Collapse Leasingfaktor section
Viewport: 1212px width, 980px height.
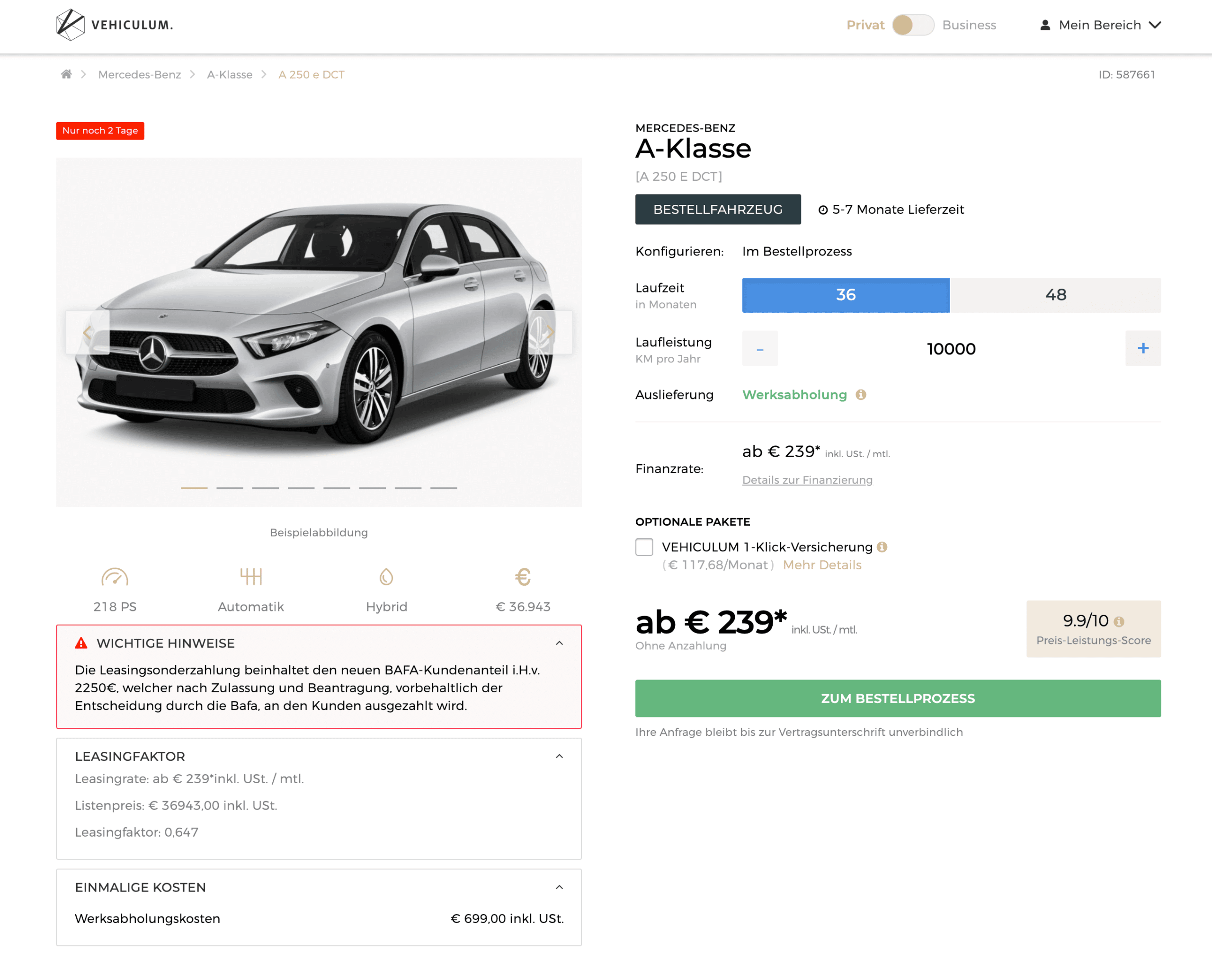(559, 756)
